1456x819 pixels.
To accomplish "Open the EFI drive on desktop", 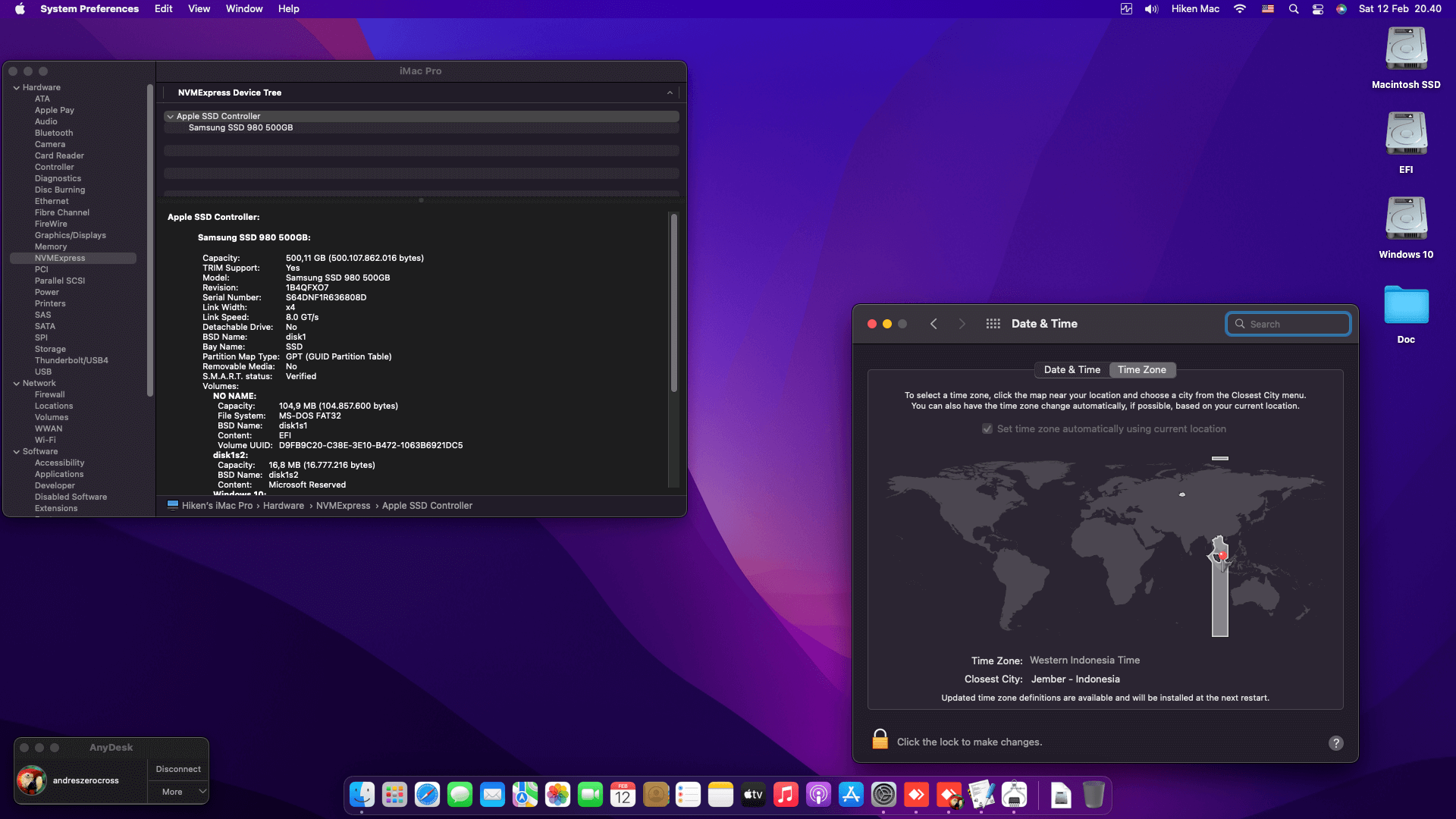I will [1406, 134].
